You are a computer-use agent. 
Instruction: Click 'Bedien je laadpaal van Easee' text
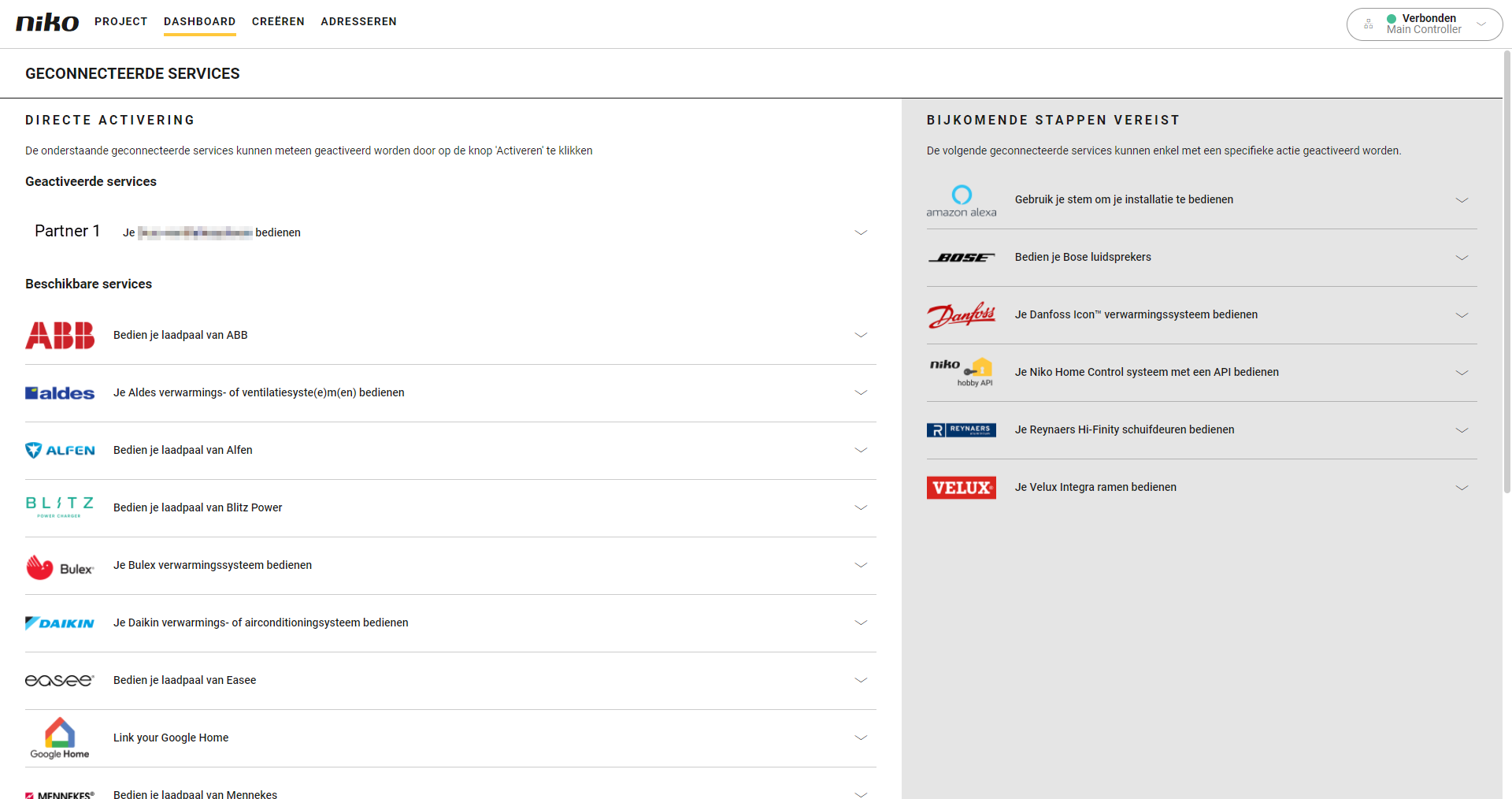point(184,680)
